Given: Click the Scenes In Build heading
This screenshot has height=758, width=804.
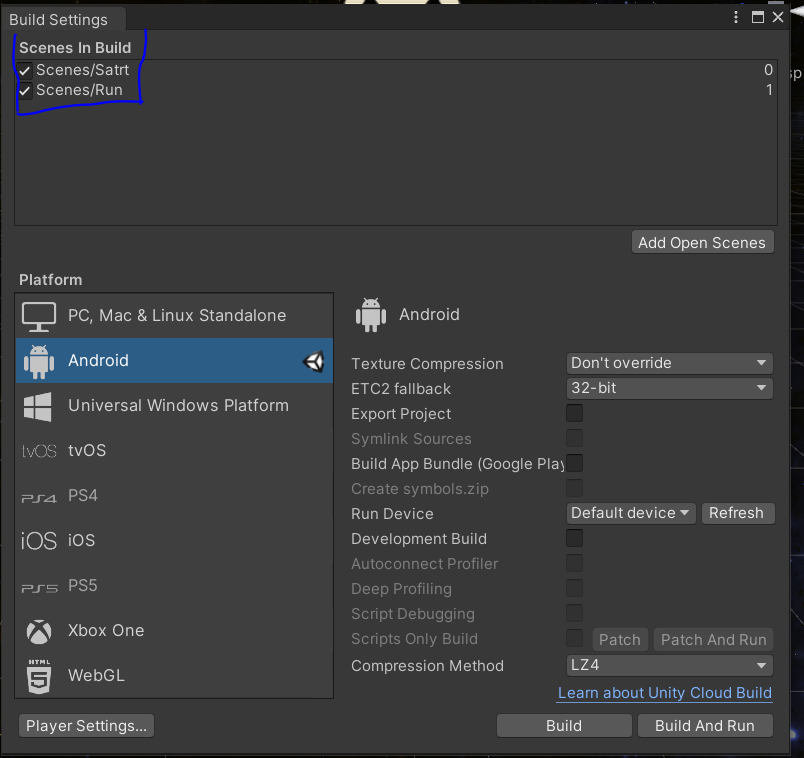Looking at the screenshot, I should pos(75,48).
